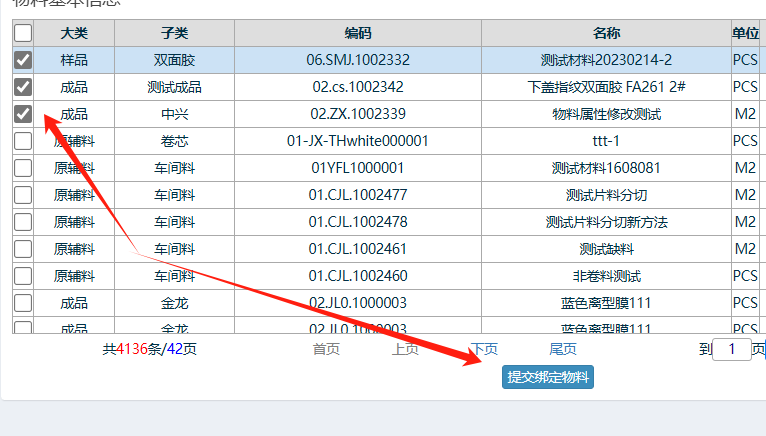Viewport: 766px width, 436px height.
Task: Select the code cell 06.SMJ.1002332
Action: (x=358, y=60)
